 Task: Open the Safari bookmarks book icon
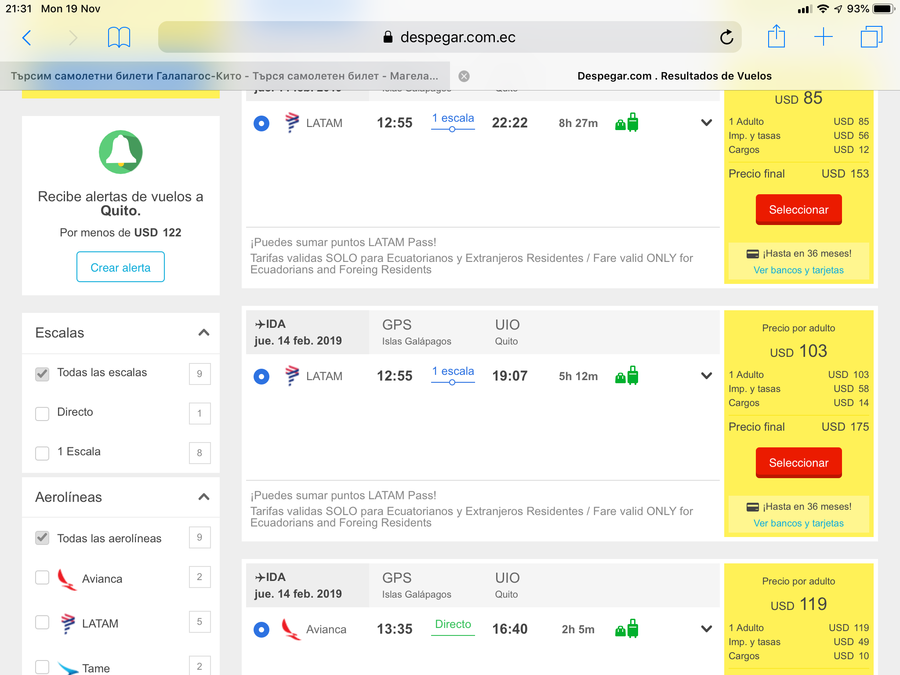119,38
